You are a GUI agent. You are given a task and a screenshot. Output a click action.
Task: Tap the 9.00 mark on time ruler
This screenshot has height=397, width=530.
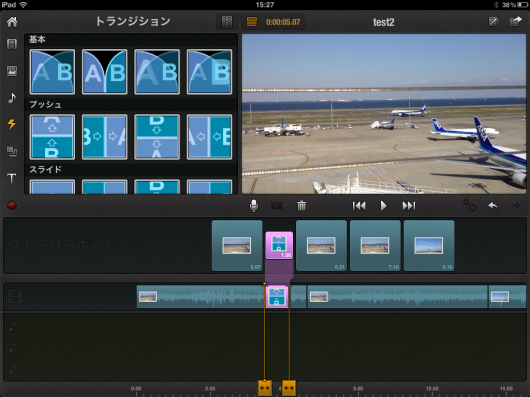pos(358,389)
